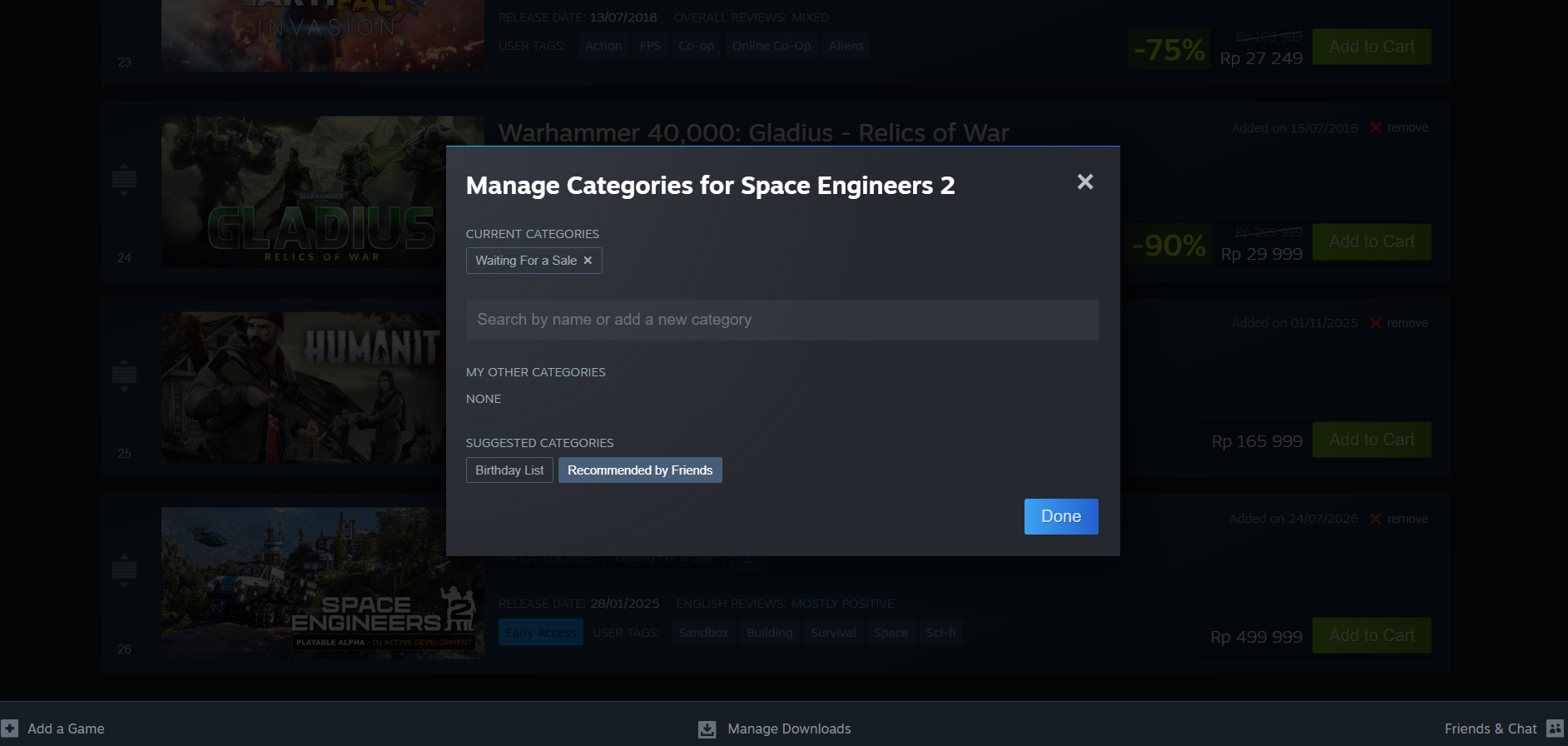This screenshot has height=746, width=1568.
Task: Click the reorder handle for Space Engineers 2
Action: 124,570
